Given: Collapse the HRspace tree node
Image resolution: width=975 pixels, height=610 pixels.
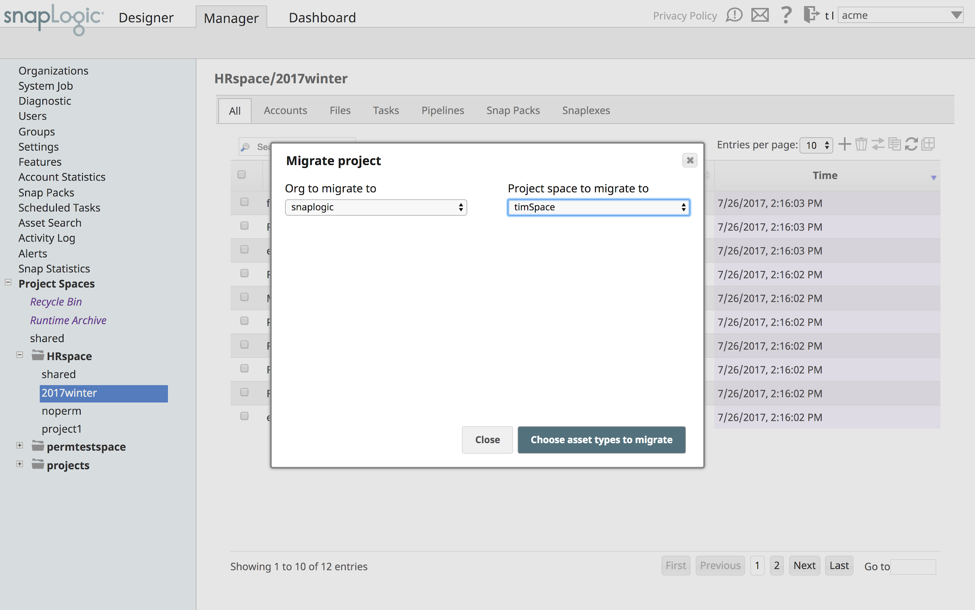Looking at the screenshot, I should point(20,355).
